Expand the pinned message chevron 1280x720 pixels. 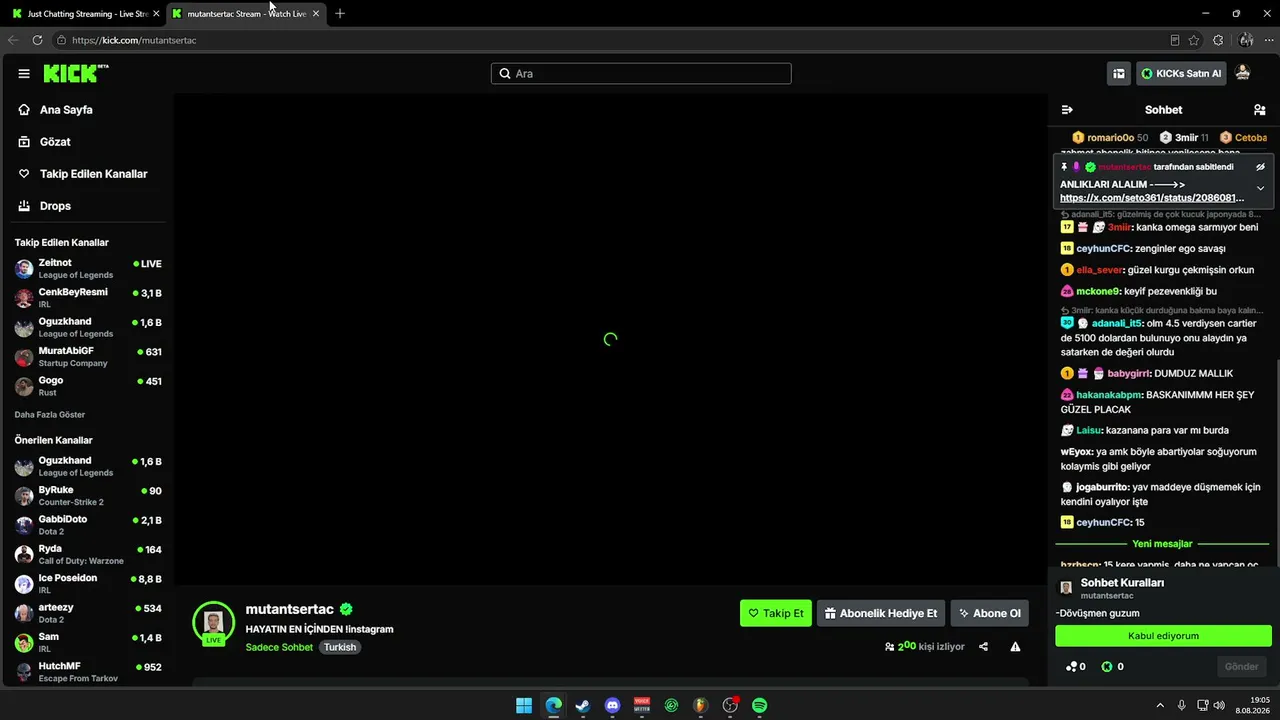click(x=1260, y=188)
